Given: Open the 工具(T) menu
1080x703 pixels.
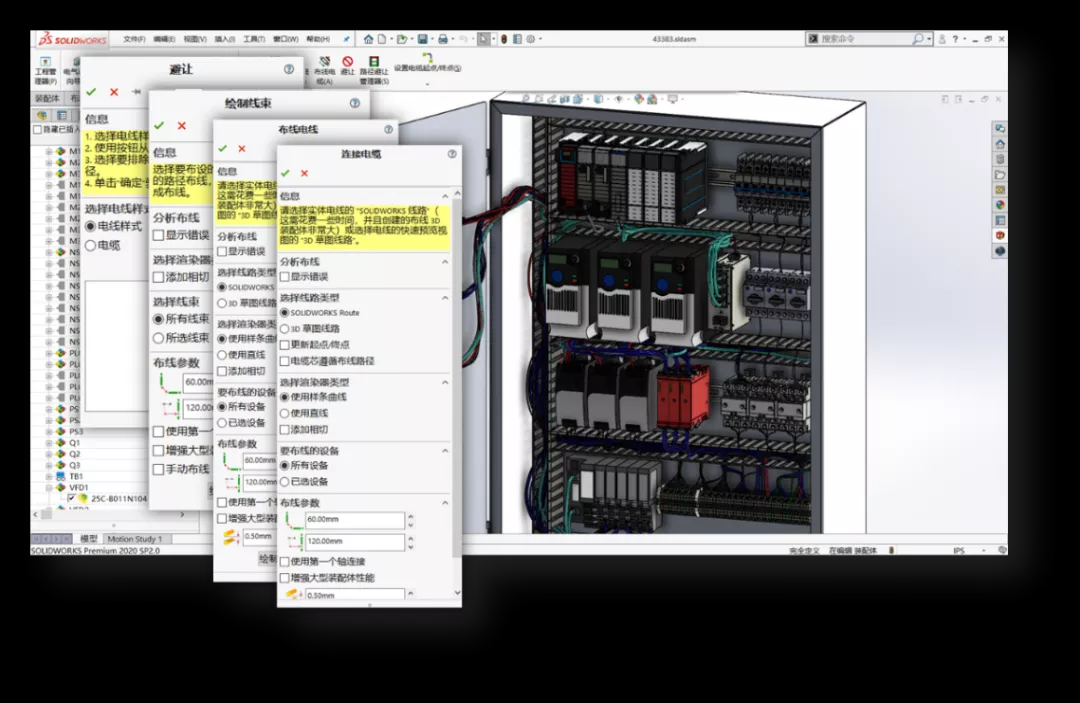Looking at the screenshot, I should (253, 39).
